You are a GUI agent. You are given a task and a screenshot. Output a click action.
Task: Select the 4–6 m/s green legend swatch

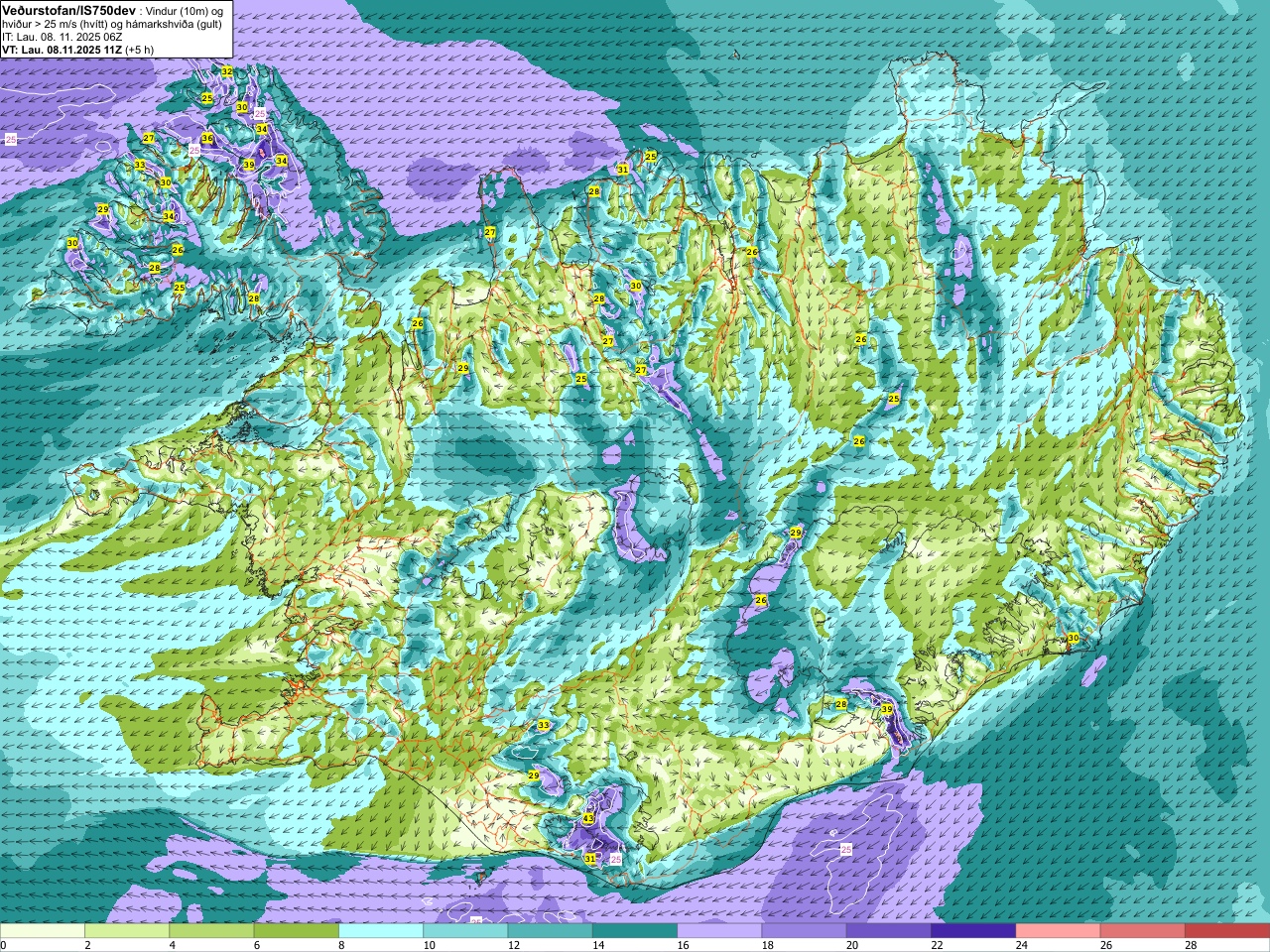(211, 931)
